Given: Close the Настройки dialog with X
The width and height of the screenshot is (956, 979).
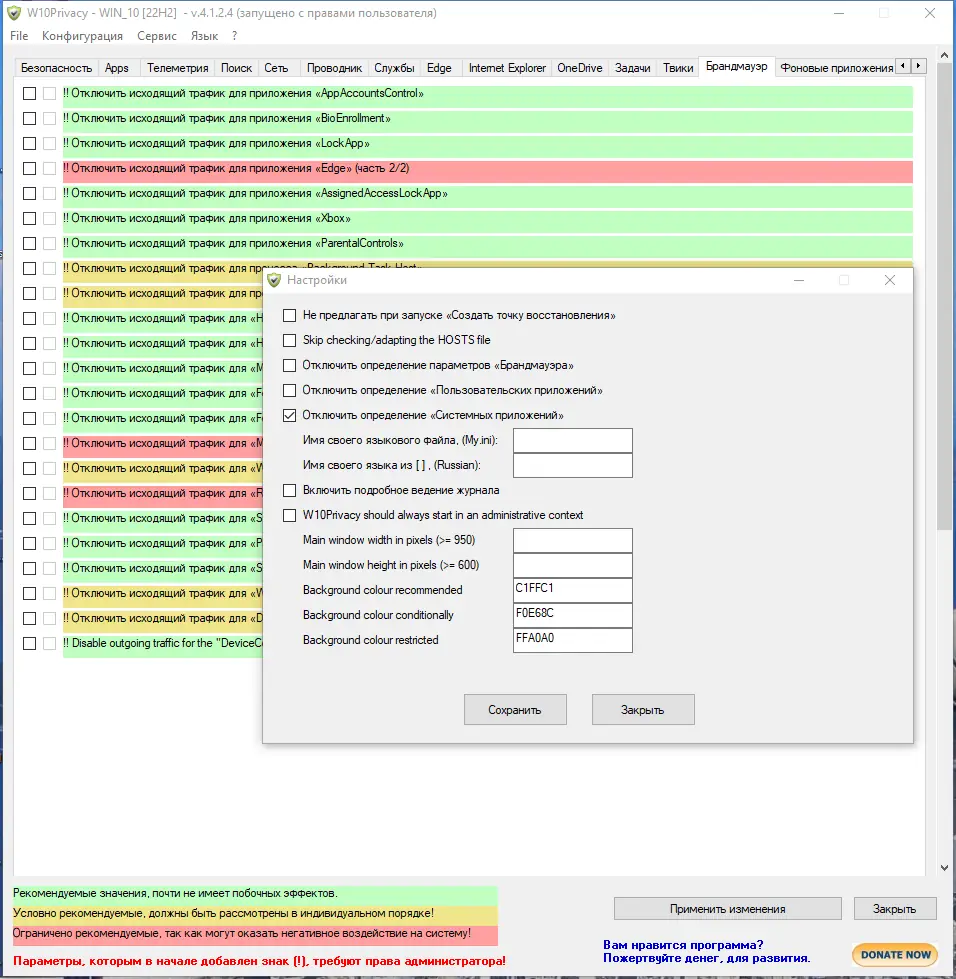Looking at the screenshot, I should coord(890,280).
